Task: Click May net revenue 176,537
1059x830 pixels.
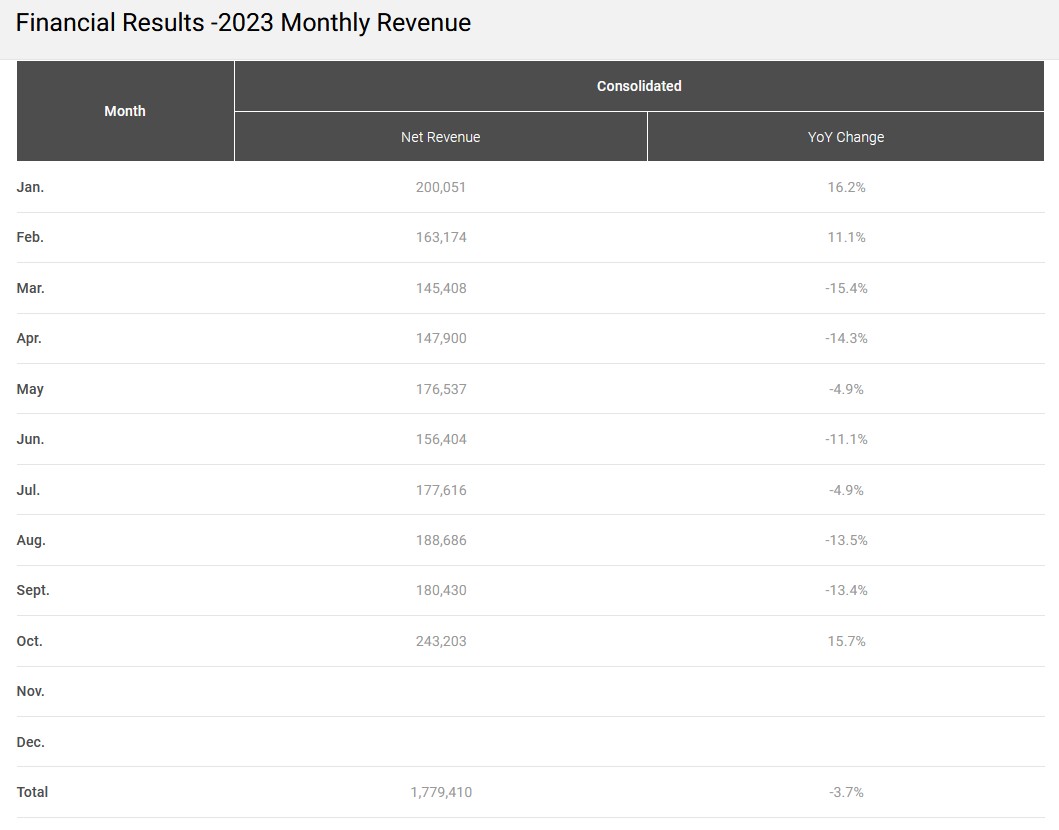Action: pyautogui.click(x=441, y=389)
